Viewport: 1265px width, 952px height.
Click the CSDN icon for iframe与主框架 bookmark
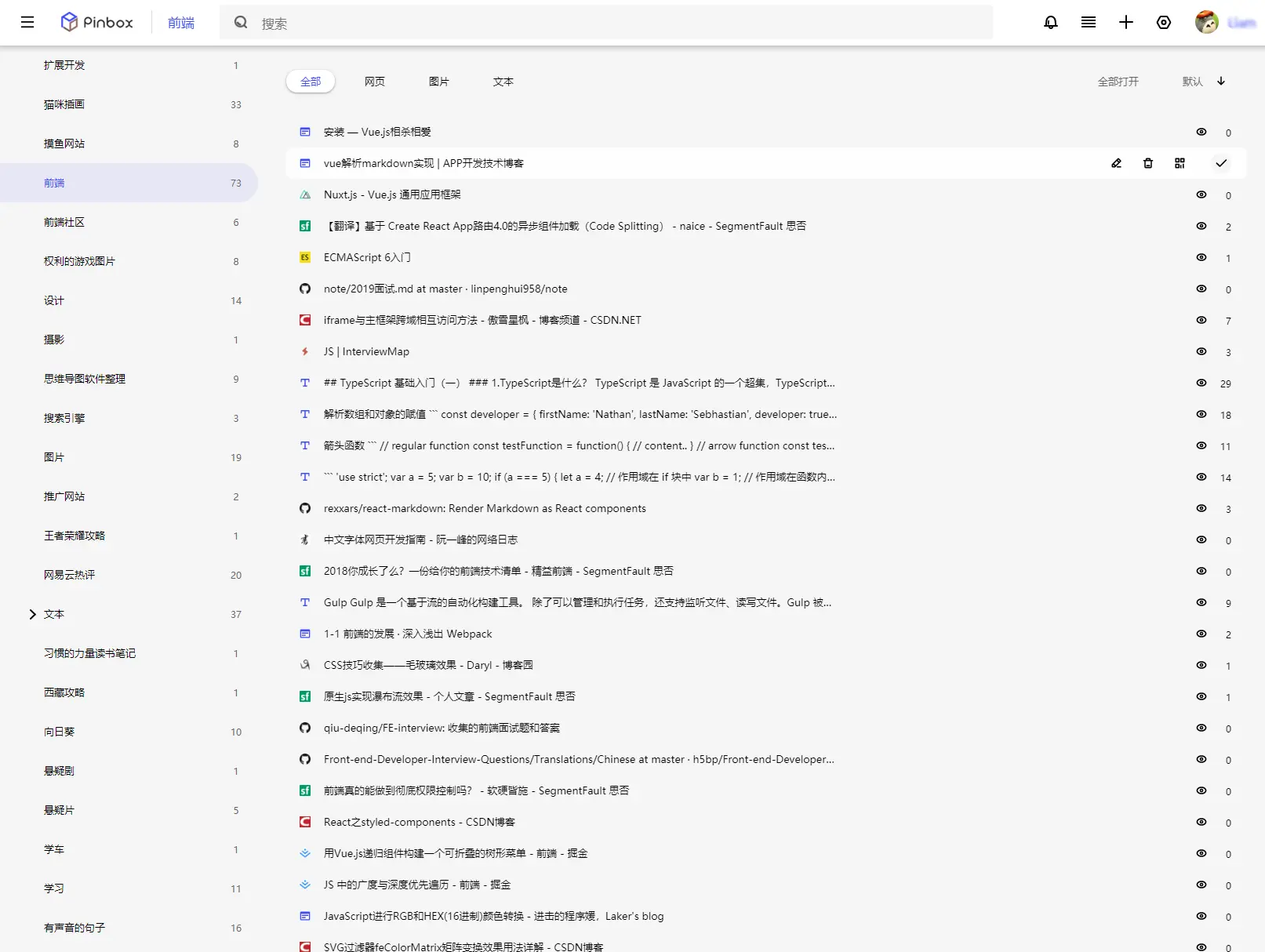[305, 320]
